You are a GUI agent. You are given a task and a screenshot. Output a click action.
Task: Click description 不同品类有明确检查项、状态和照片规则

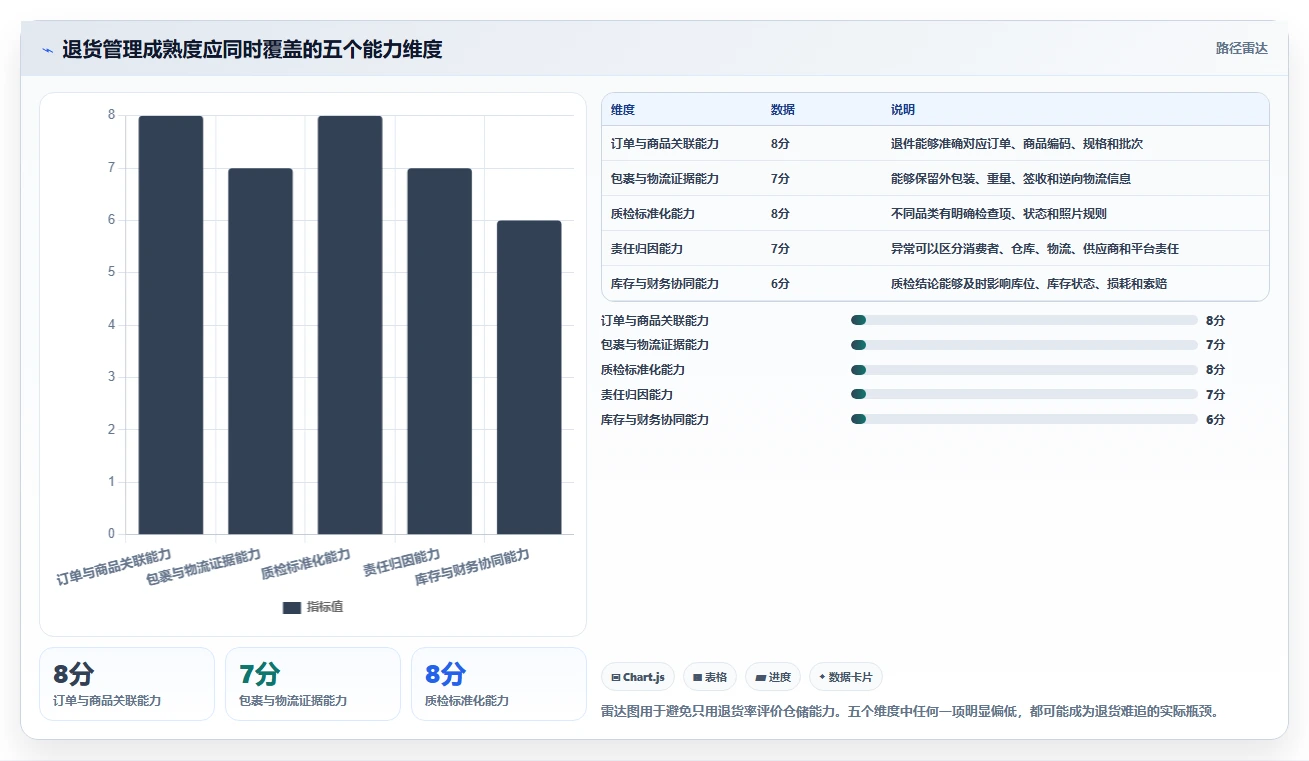point(999,214)
